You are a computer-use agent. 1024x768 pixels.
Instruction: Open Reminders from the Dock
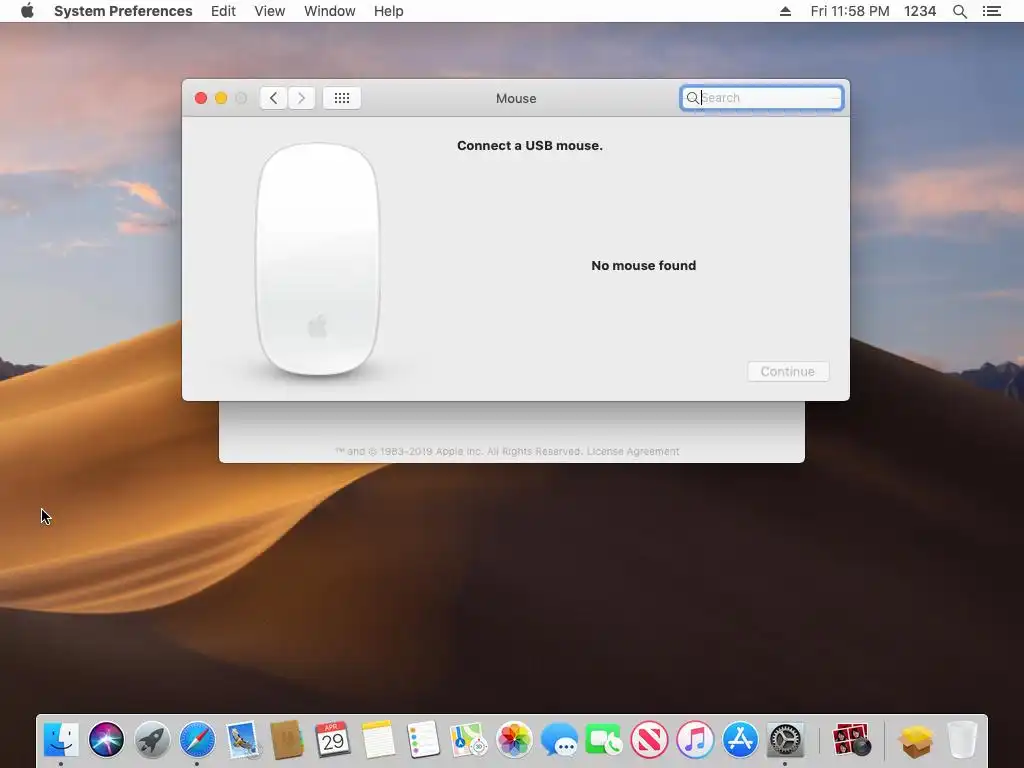[423, 740]
